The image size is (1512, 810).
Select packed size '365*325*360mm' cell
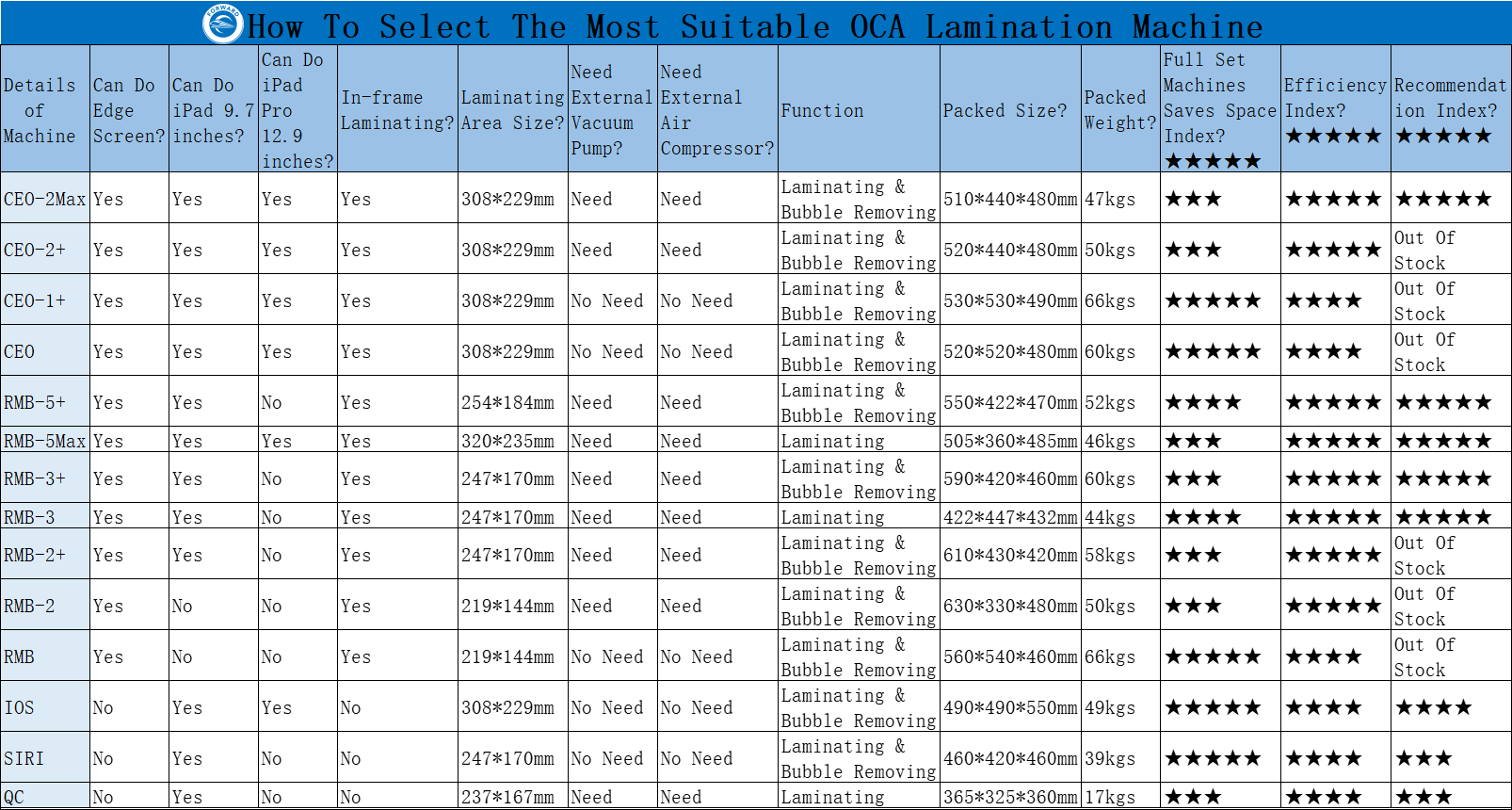[1010, 797]
